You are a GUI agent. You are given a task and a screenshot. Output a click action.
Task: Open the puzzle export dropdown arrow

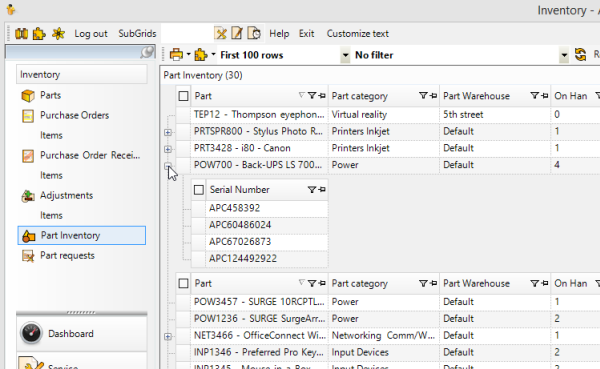point(213,54)
